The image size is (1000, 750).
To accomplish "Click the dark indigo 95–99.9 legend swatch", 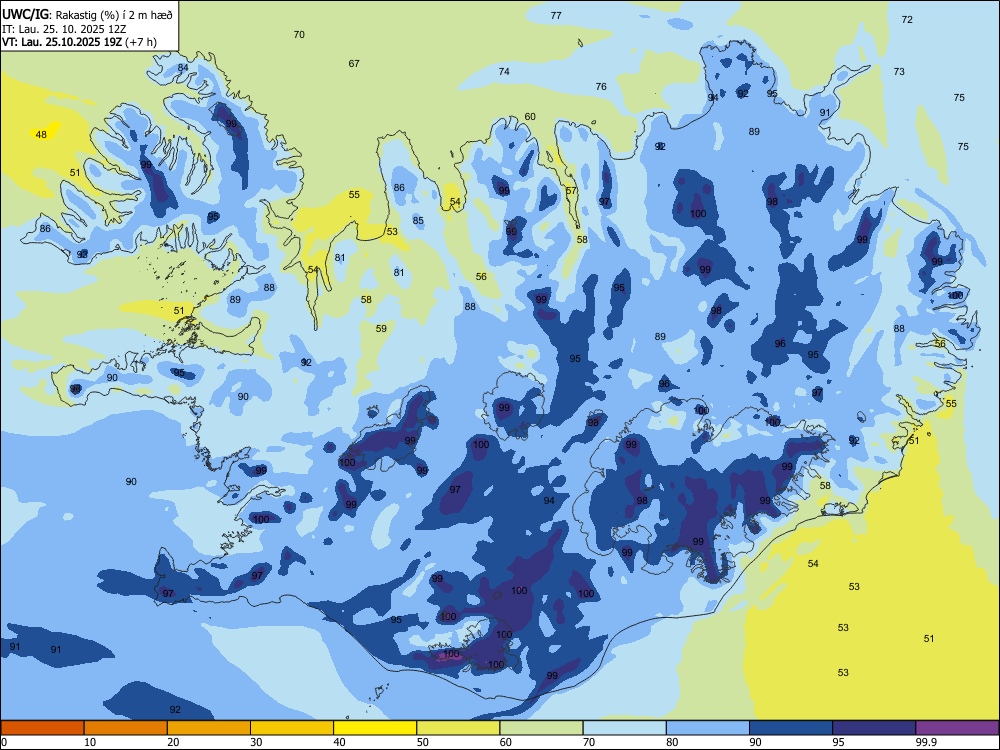I will (x=874, y=728).
